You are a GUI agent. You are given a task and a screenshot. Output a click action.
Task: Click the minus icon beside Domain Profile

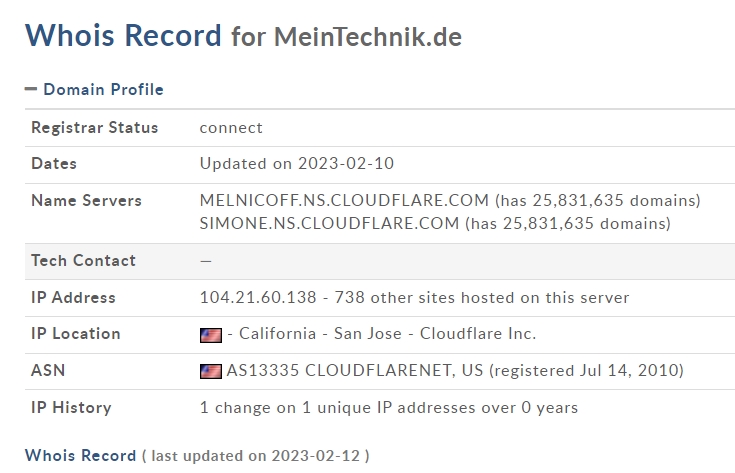click(30, 89)
